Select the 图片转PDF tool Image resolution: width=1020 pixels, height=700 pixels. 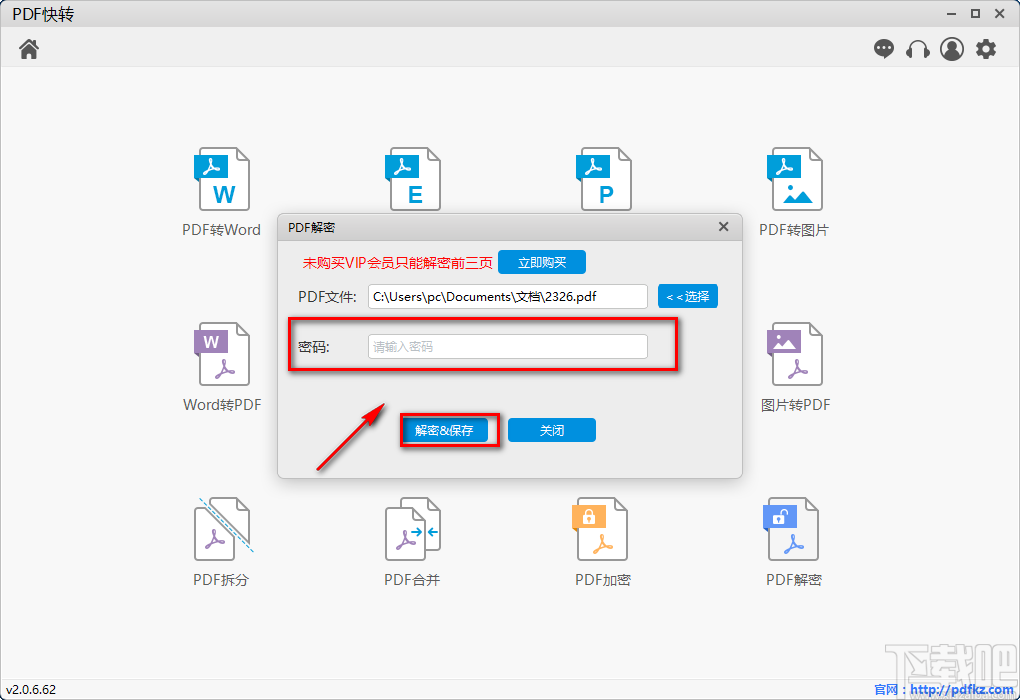(795, 355)
